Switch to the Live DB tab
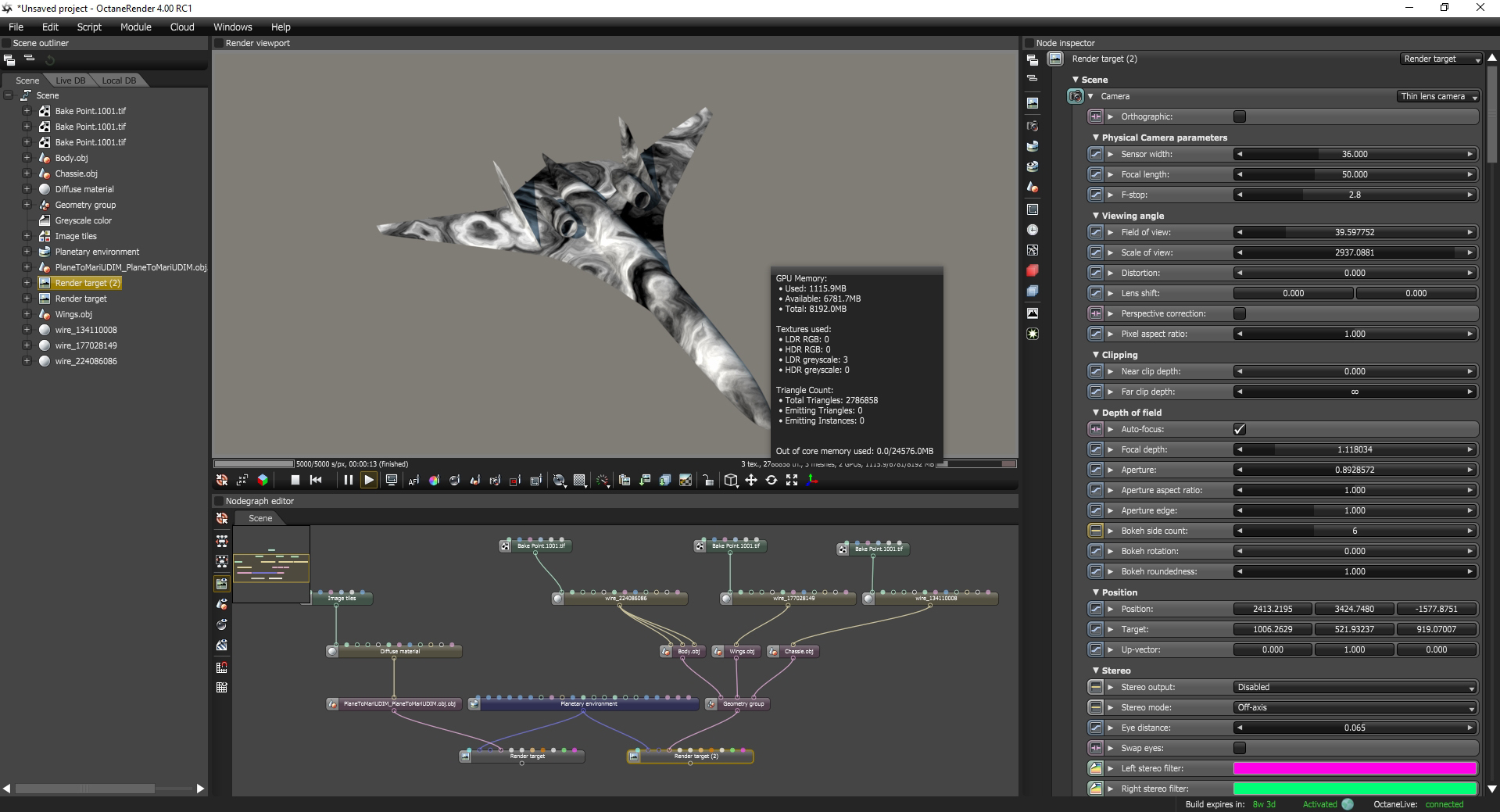The width and height of the screenshot is (1500, 812). pos(70,80)
